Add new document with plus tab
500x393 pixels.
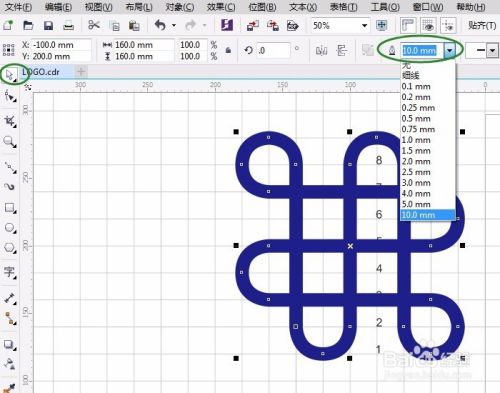(81, 71)
